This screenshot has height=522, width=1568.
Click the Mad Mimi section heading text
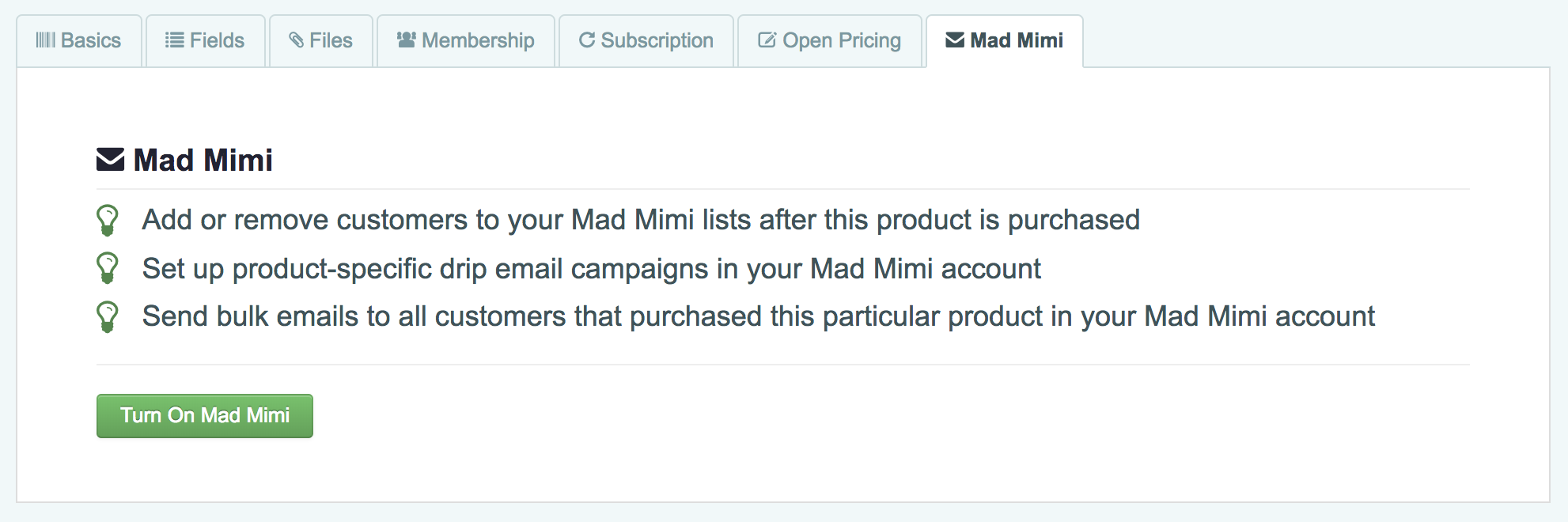pyautogui.click(x=203, y=161)
